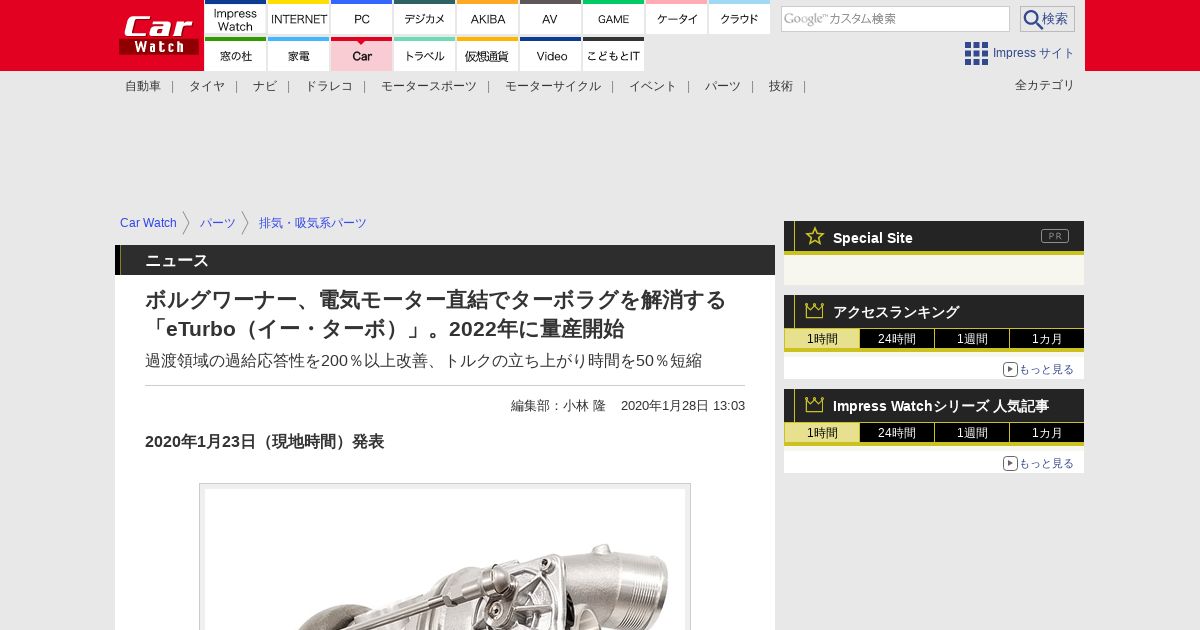
Task: Open the INTERNET Watch tab
Action: [299, 17]
